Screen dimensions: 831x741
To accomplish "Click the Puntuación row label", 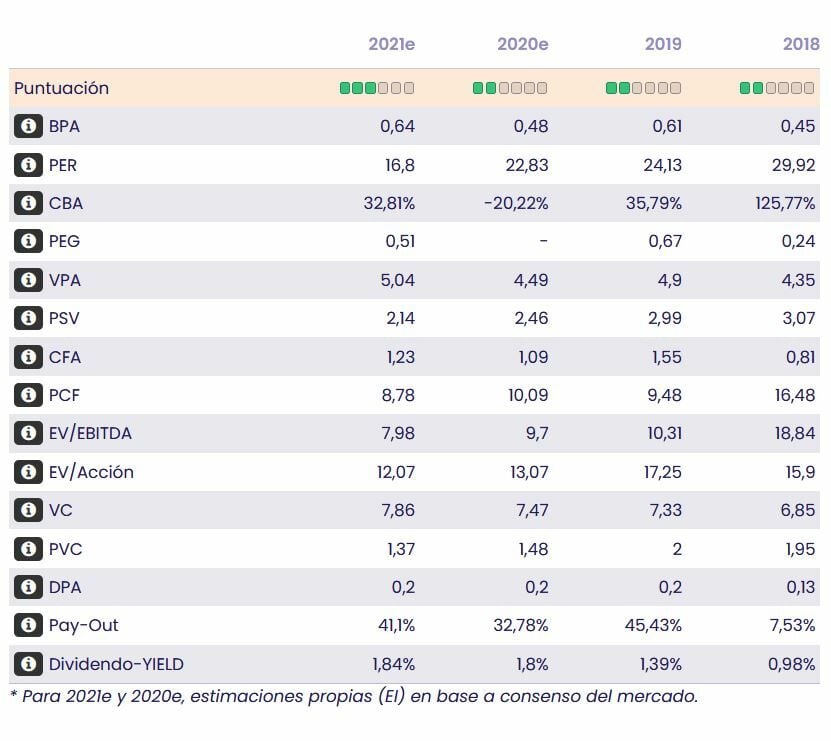I will [x=61, y=88].
